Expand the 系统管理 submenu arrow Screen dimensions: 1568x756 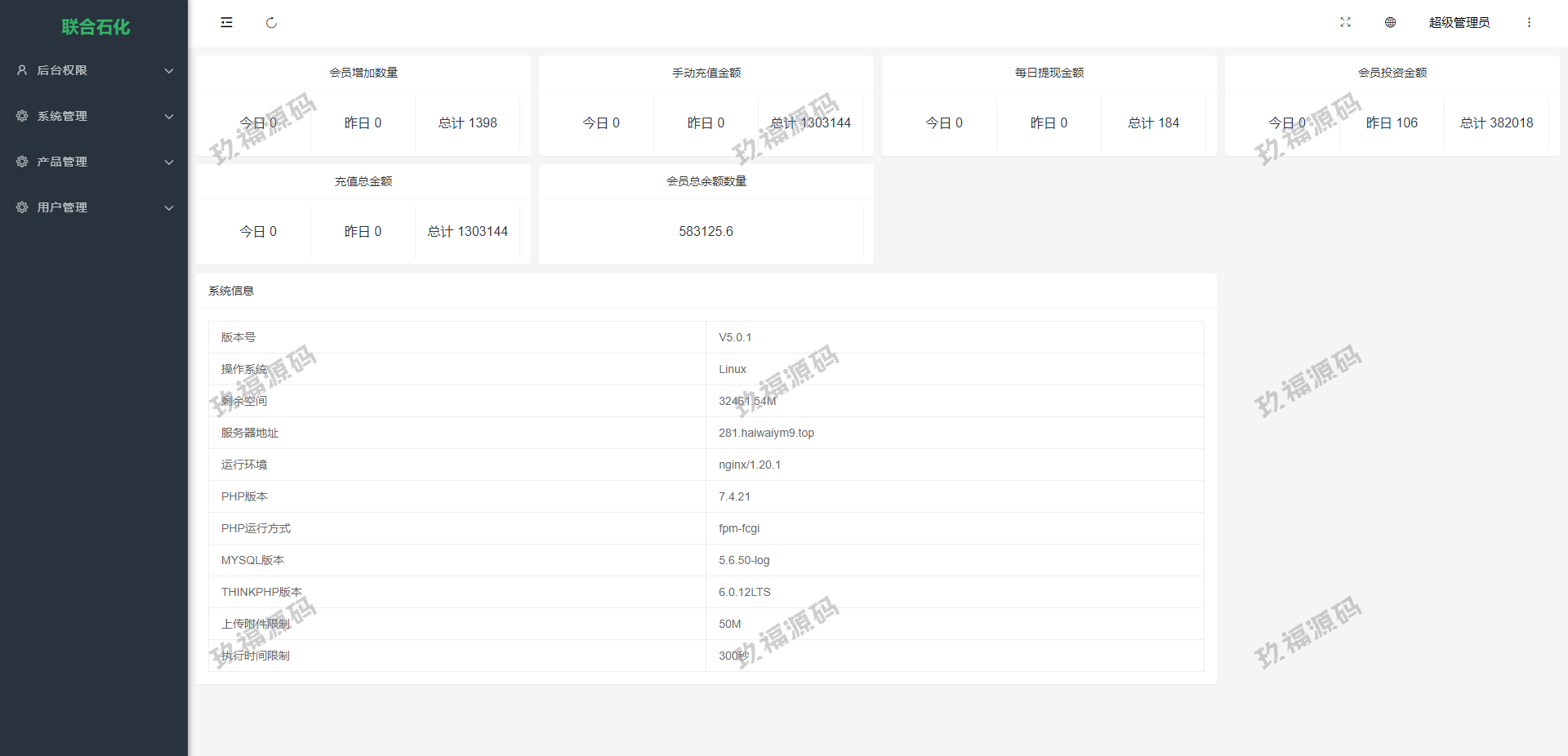click(x=169, y=117)
